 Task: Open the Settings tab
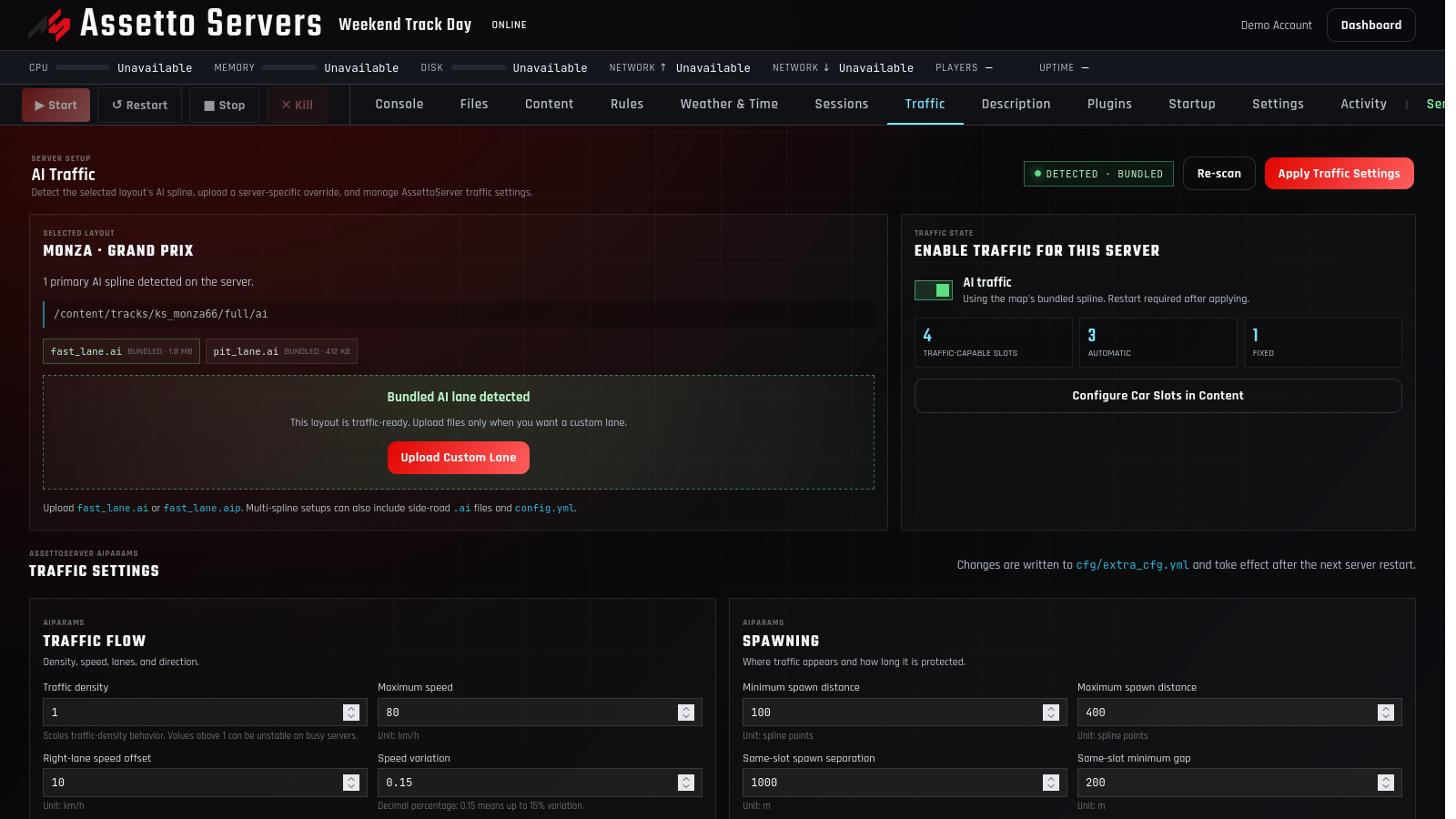pyautogui.click(x=1279, y=105)
